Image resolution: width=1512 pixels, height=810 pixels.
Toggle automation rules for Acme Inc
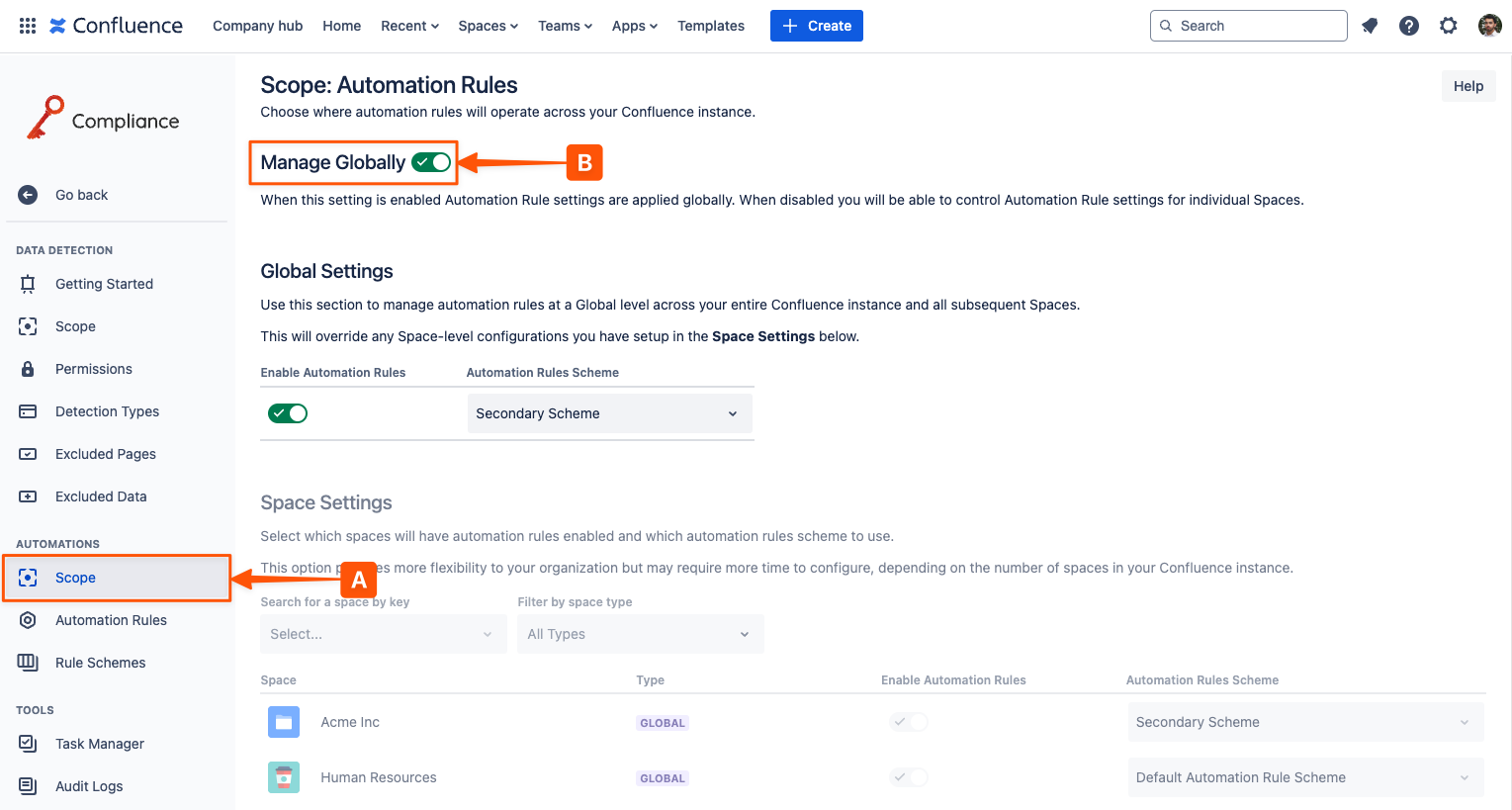[x=909, y=722]
